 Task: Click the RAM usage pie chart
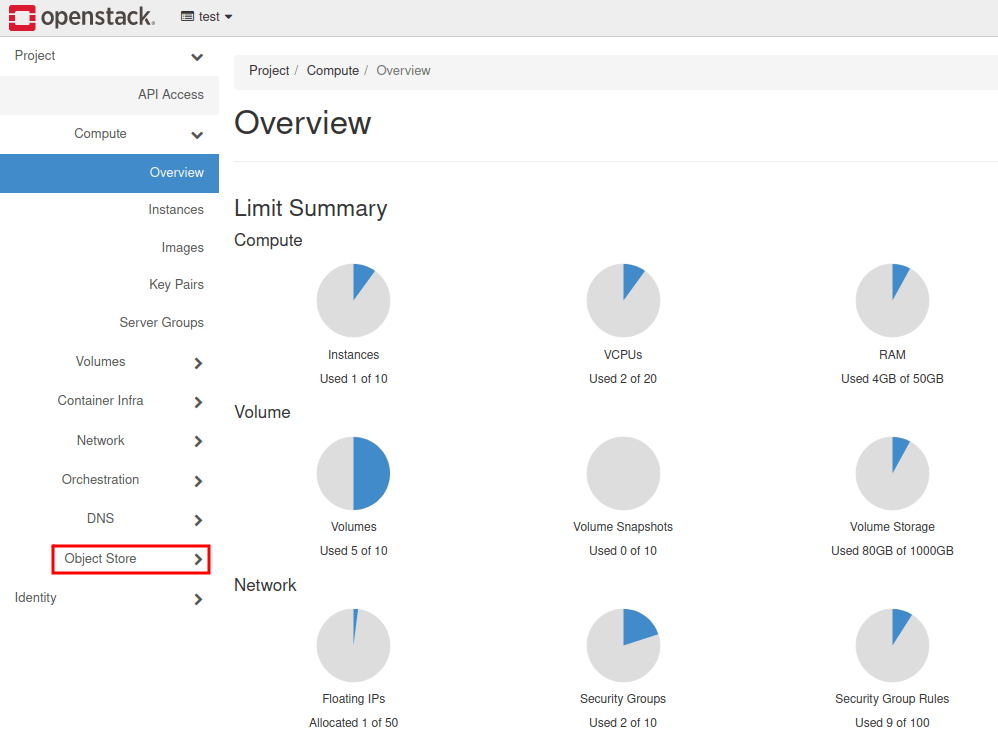892,301
